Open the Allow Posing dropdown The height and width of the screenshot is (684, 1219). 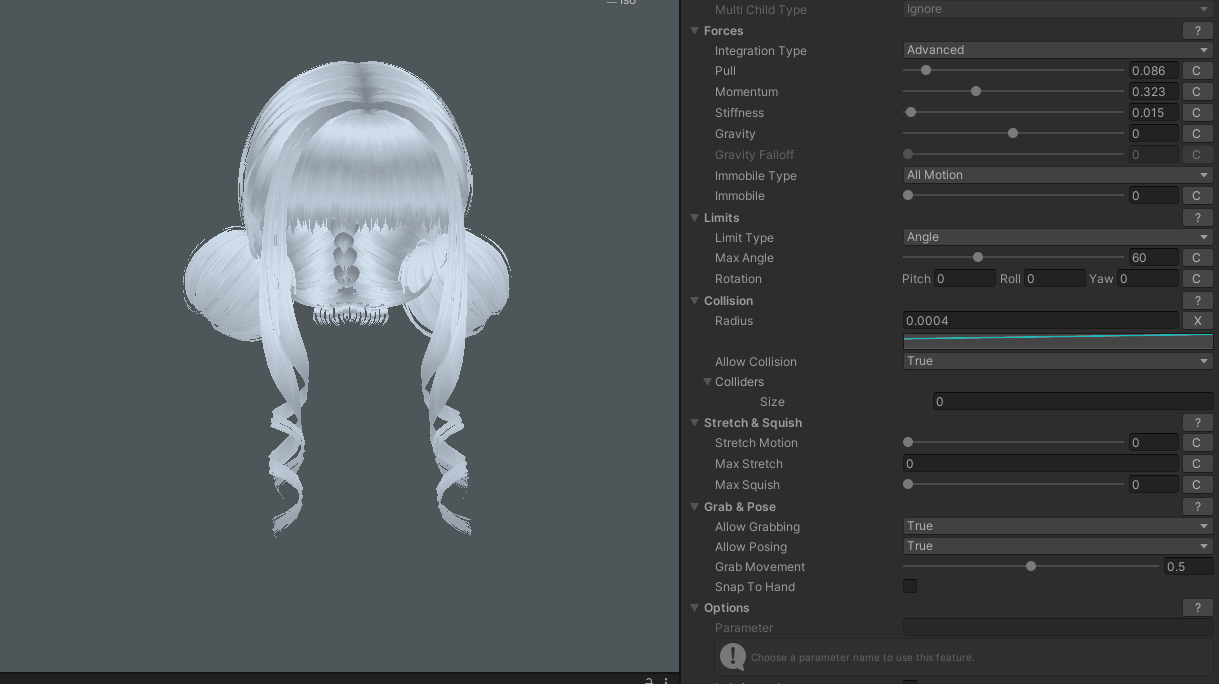[x=1058, y=546]
